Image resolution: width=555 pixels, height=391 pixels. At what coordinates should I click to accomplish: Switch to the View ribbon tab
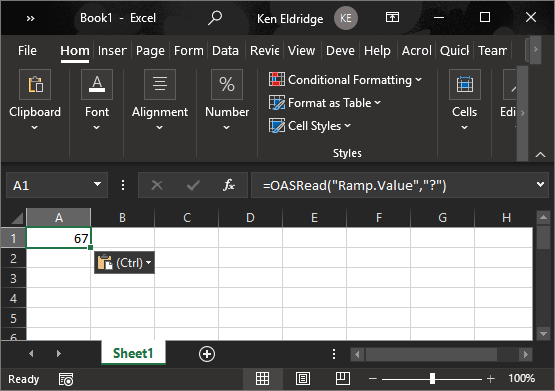pyautogui.click(x=301, y=51)
